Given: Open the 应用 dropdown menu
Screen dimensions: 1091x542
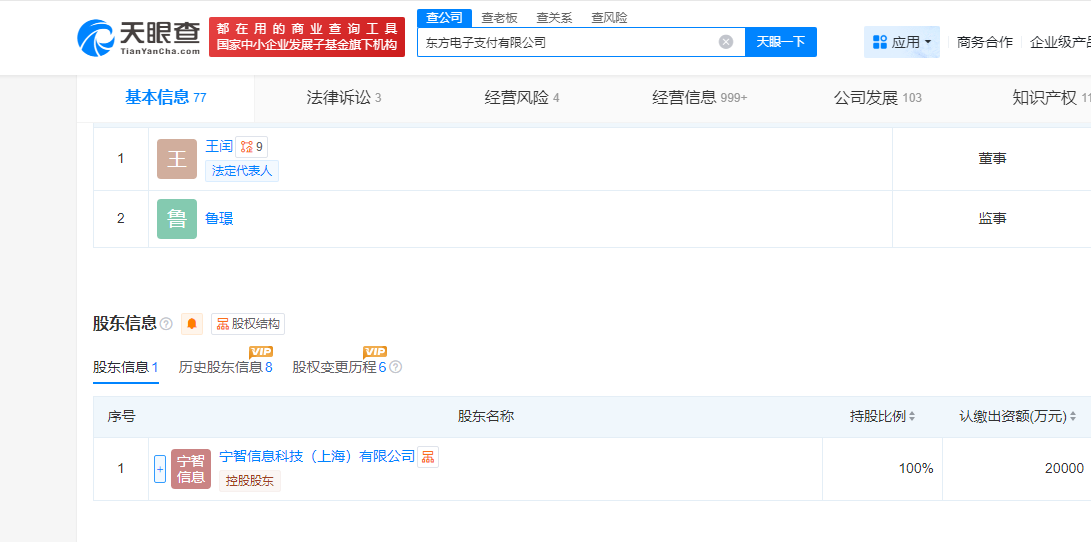Looking at the screenshot, I should pyautogui.click(x=901, y=42).
